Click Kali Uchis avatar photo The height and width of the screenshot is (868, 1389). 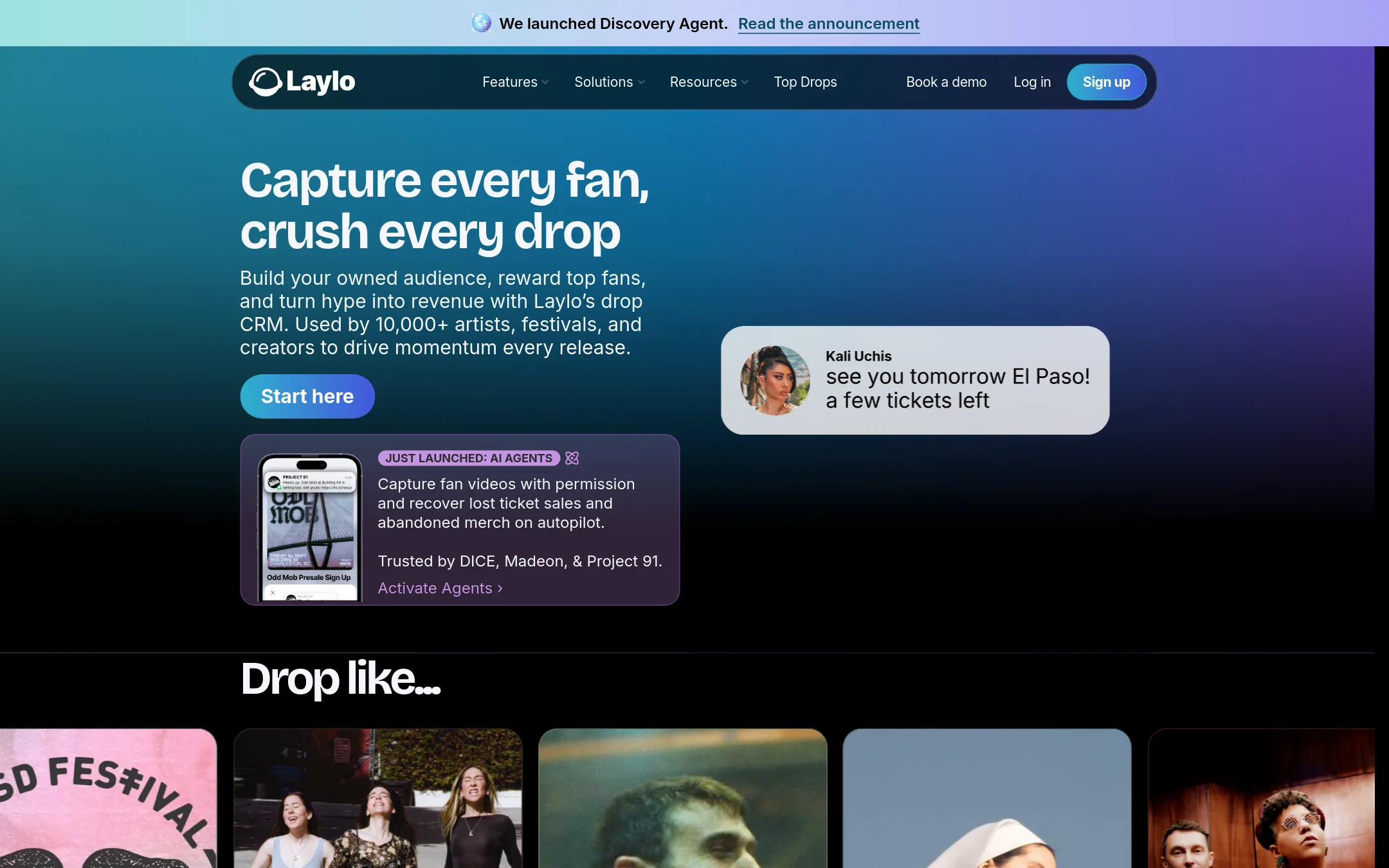click(775, 380)
